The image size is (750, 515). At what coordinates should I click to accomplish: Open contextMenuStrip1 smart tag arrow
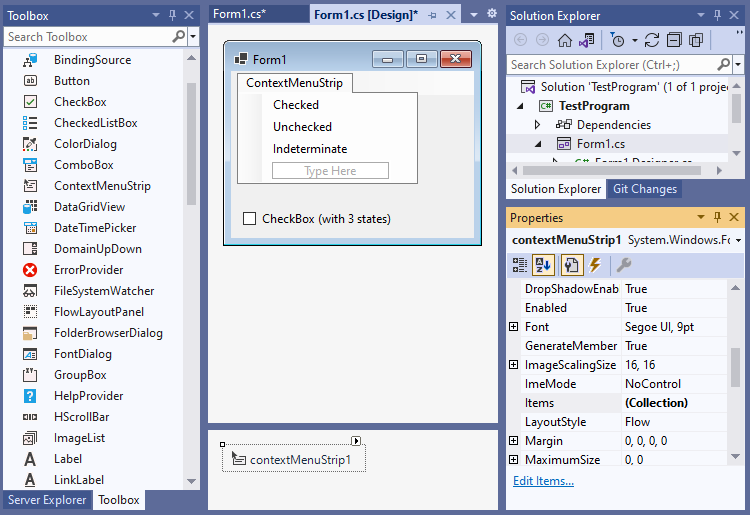[x=356, y=441]
